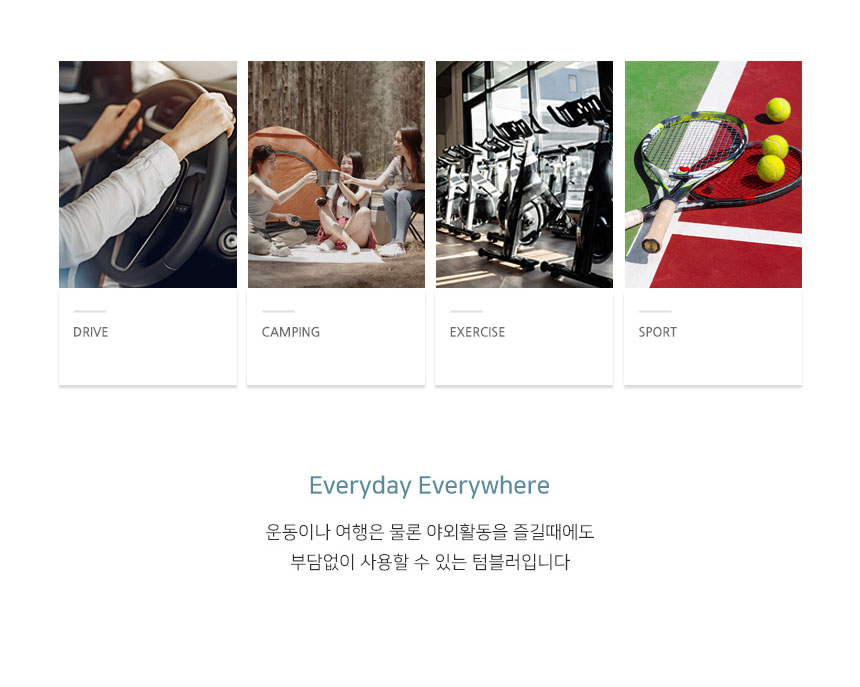Click the short line above CAMPING
This screenshot has width=860, height=687.
[x=278, y=311]
